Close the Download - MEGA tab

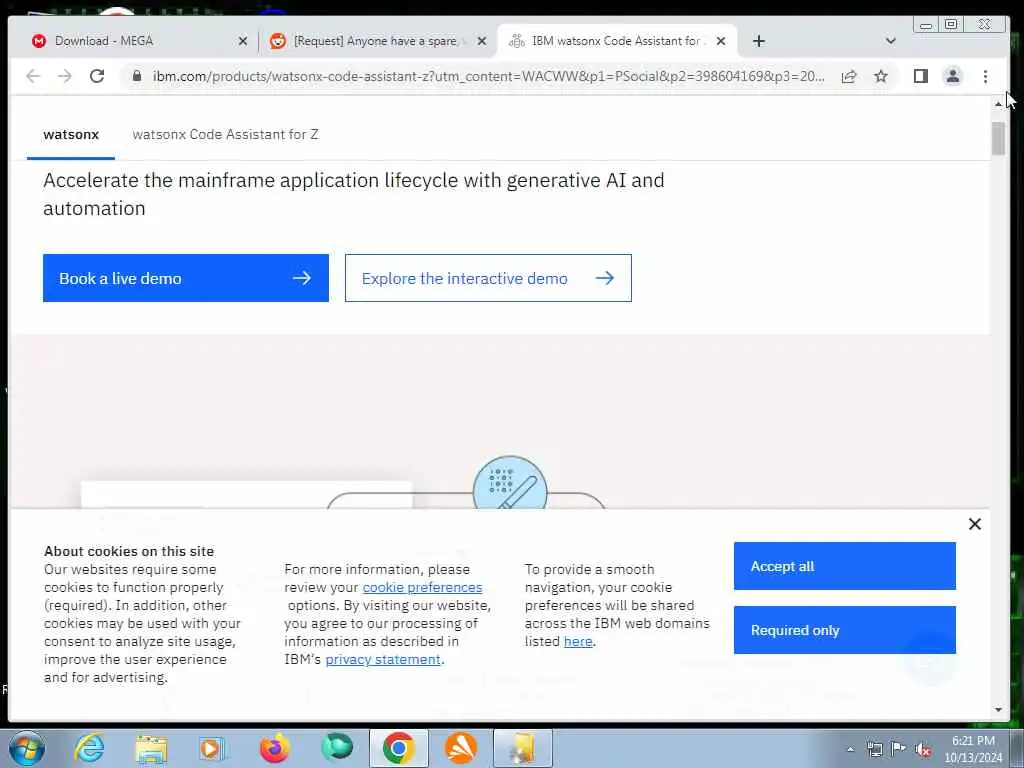[x=243, y=41]
